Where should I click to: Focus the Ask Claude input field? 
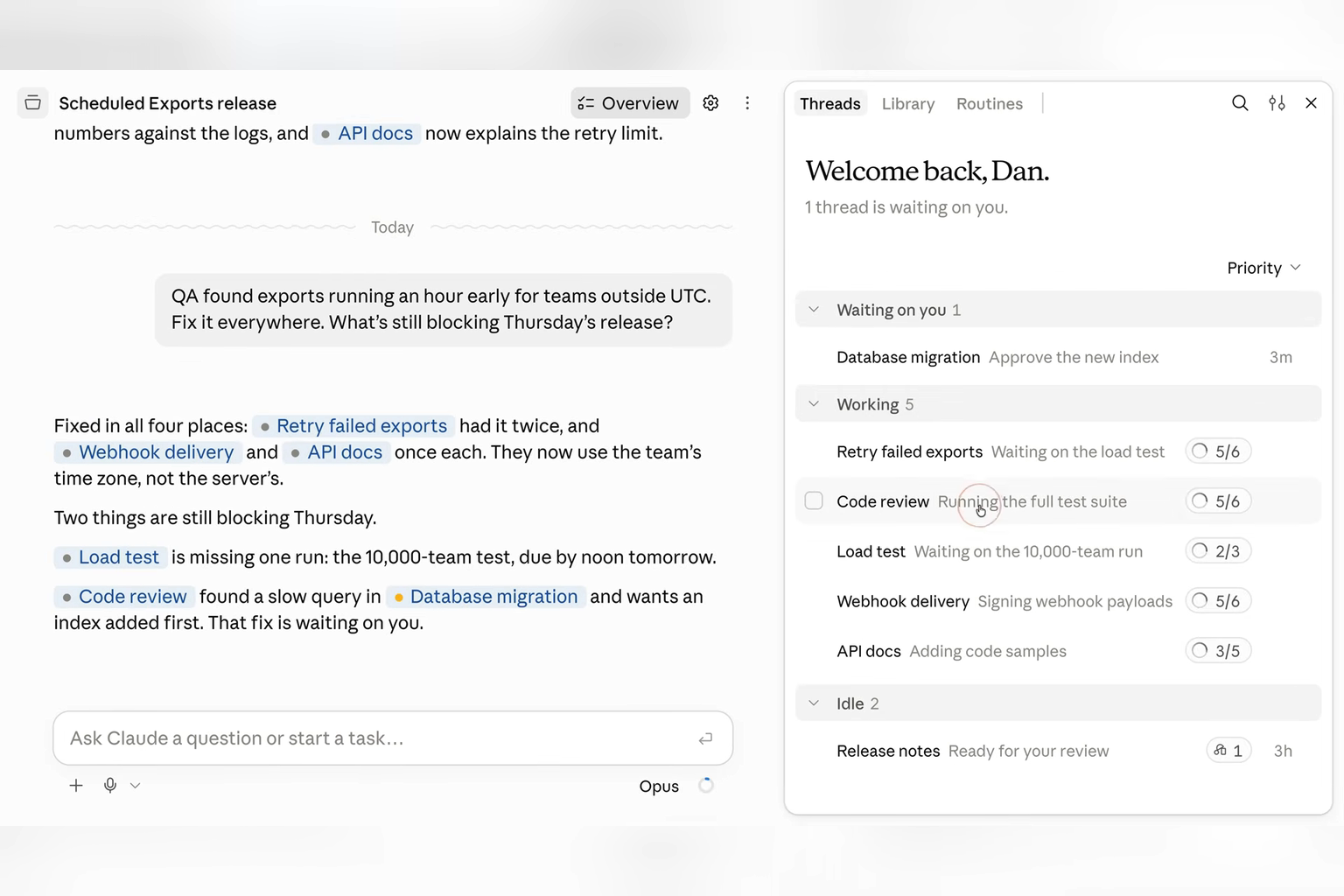(x=393, y=738)
